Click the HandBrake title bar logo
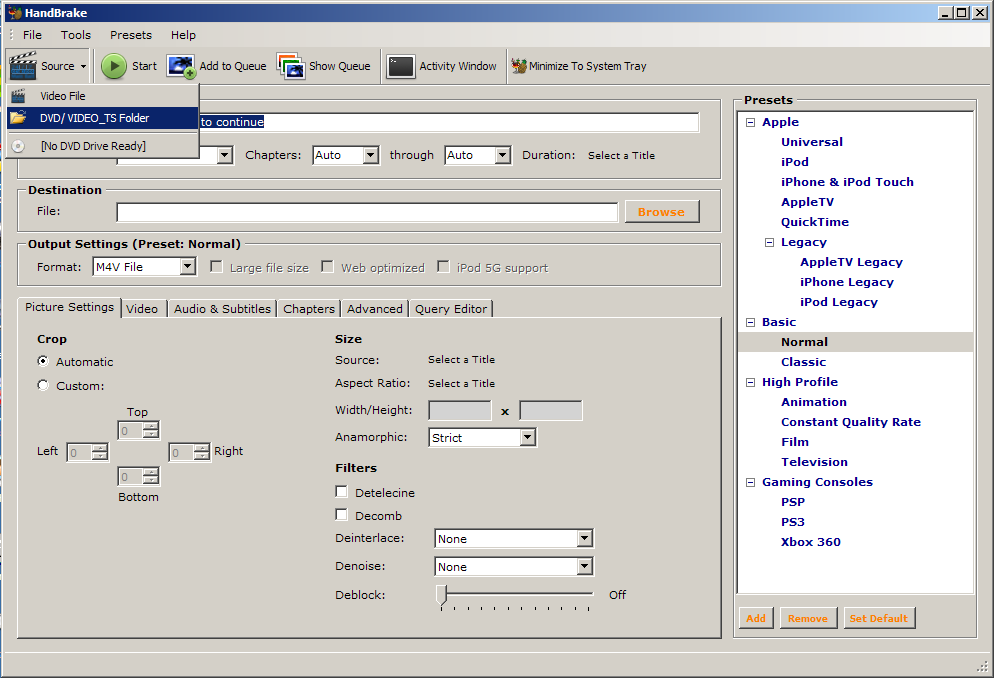Image resolution: width=994 pixels, height=678 pixels. (x=15, y=13)
